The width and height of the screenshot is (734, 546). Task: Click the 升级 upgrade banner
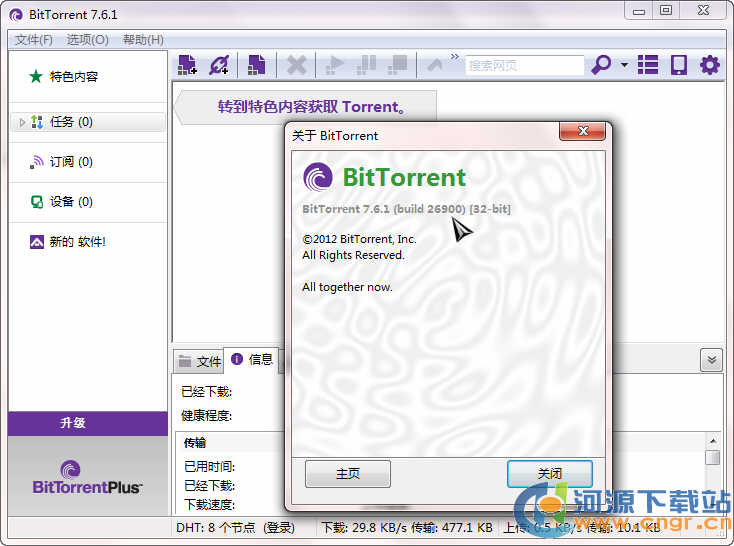(x=87, y=423)
